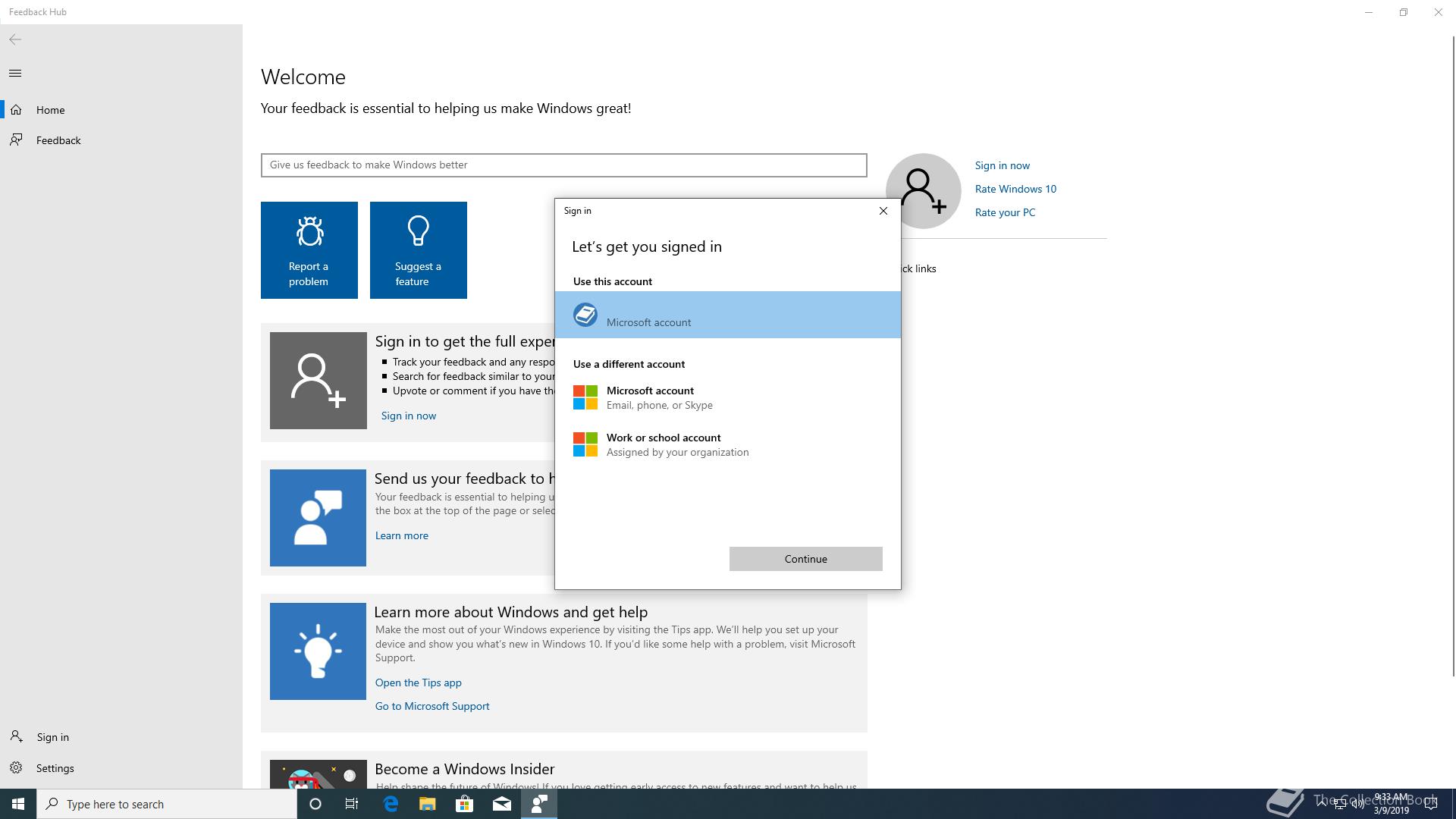1456x819 pixels.
Task: Click the vertical scrollbar on the right
Action: (1452, 356)
